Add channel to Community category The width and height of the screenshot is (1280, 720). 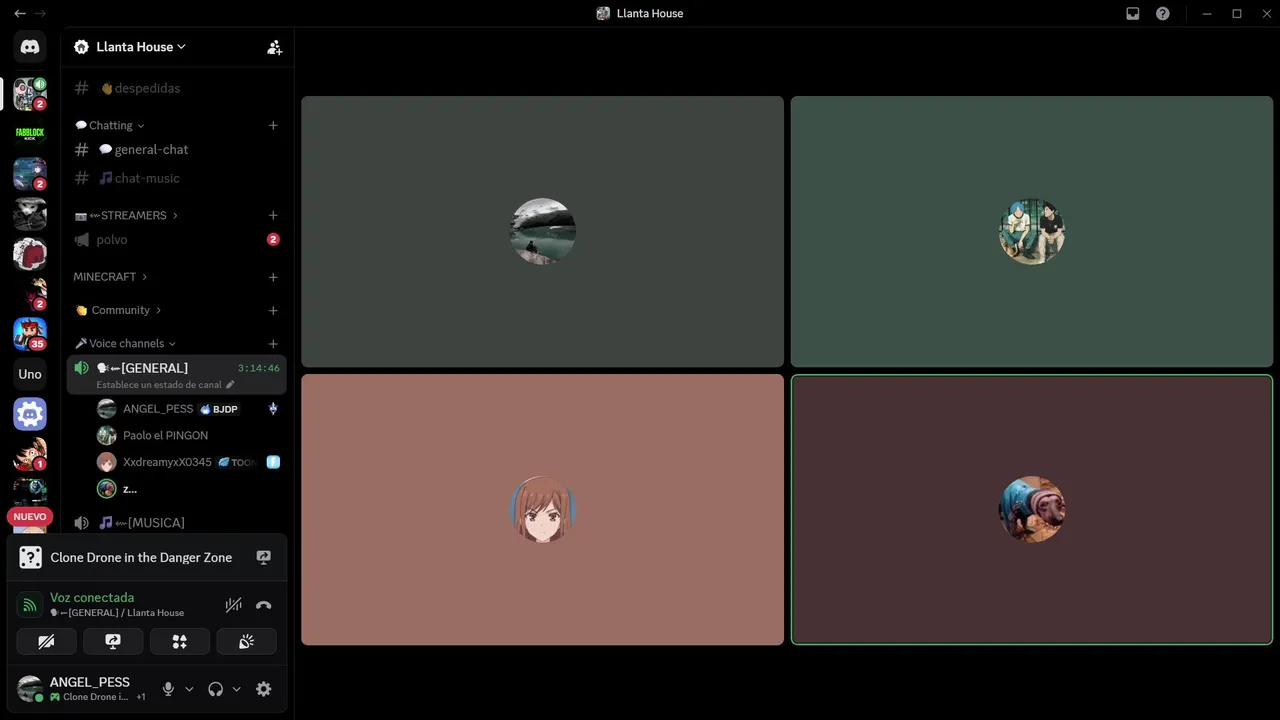(273, 310)
